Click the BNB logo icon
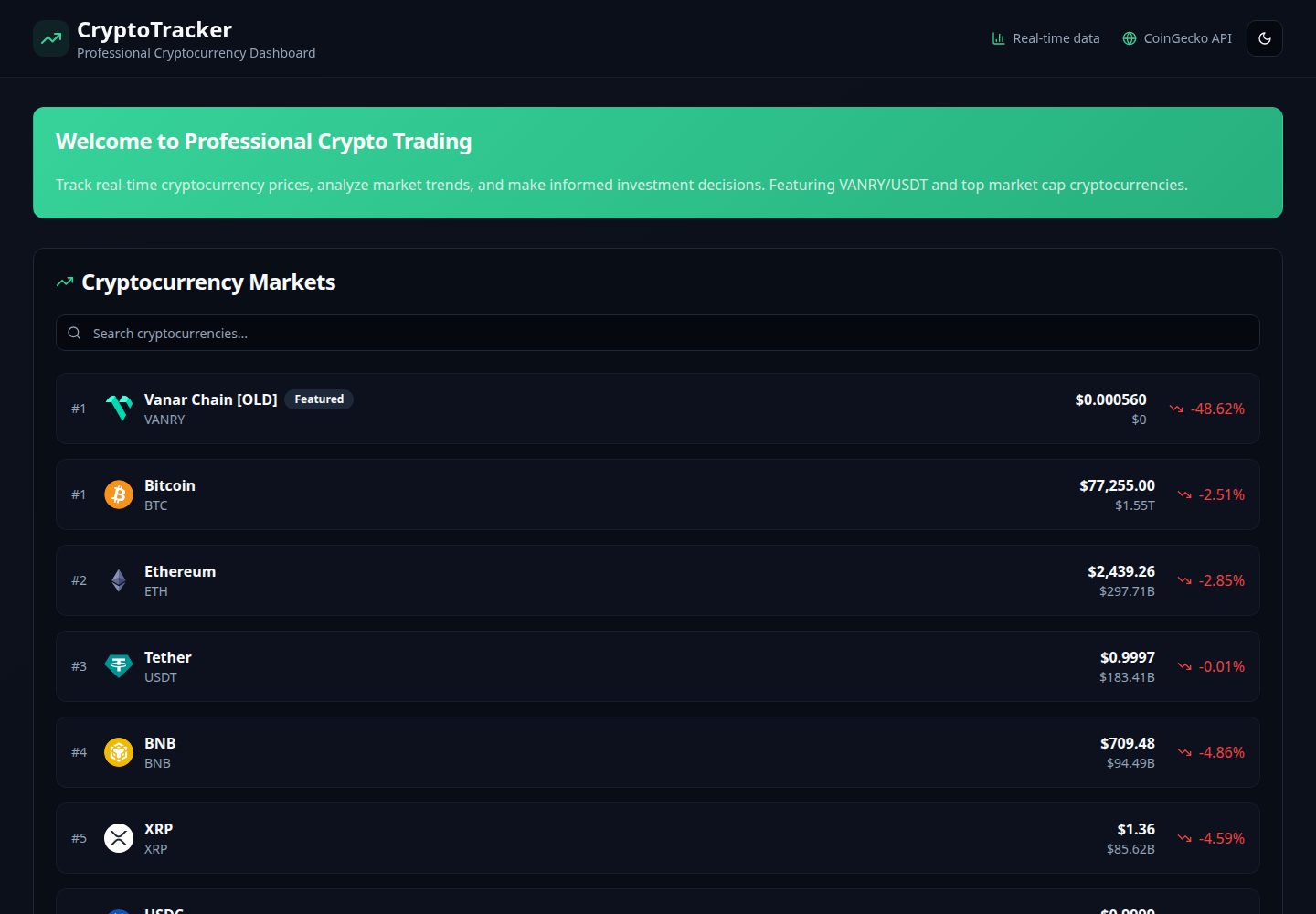Image resolution: width=1316 pixels, height=914 pixels. coord(119,752)
